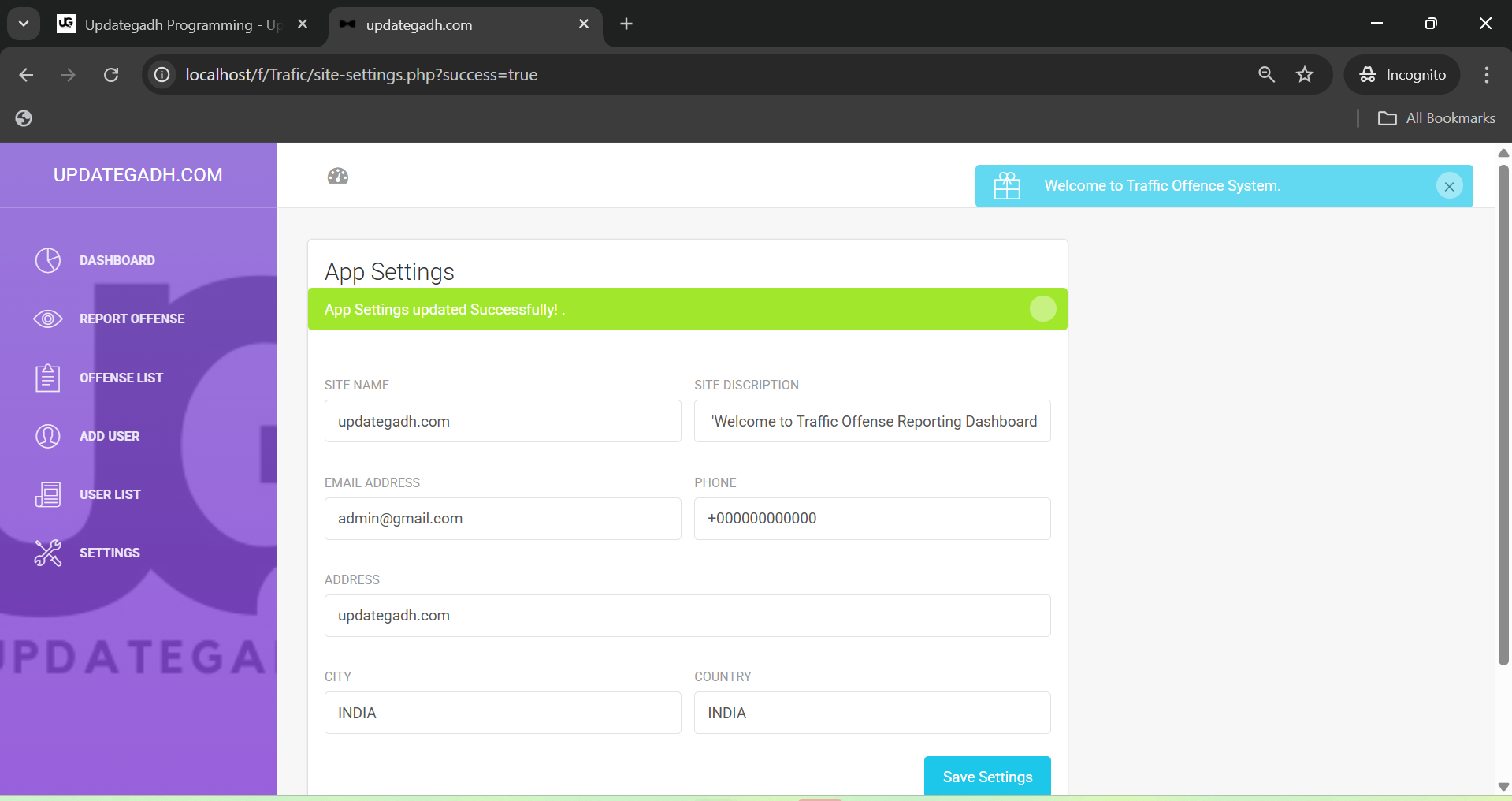Bookmark this page with star icon
1512x801 pixels.
[1305, 75]
